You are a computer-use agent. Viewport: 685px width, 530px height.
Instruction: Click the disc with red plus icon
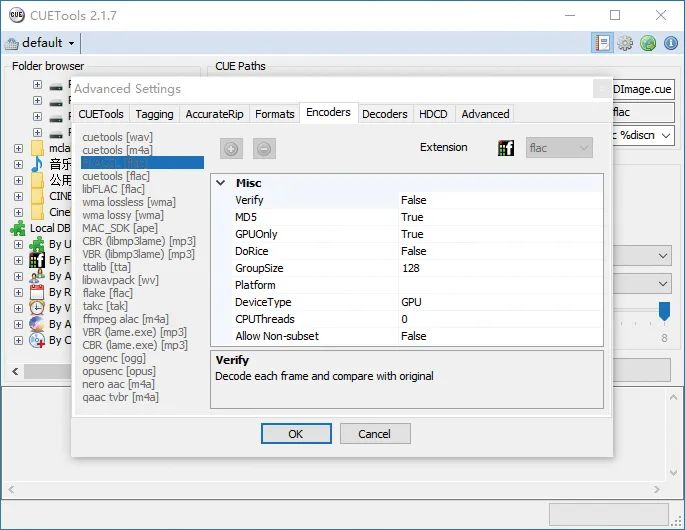point(37,340)
